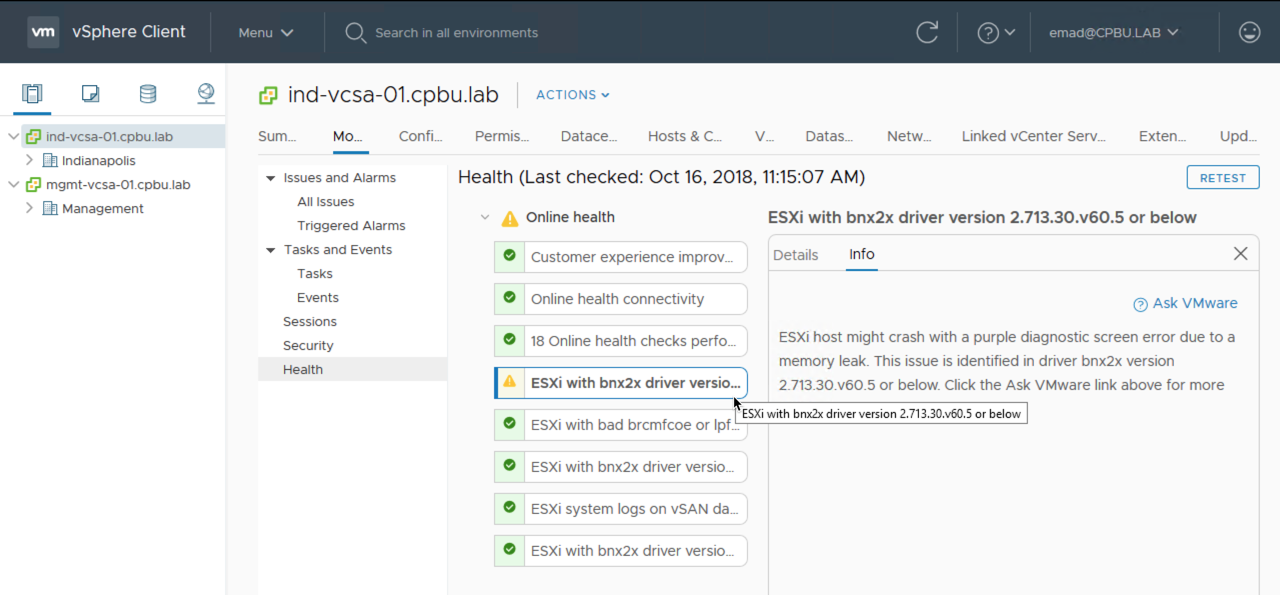Collapse the Issues and Alarms section
Image resolution: width=1280 pixels, height=595 pixels.
[x=270, y=178]
